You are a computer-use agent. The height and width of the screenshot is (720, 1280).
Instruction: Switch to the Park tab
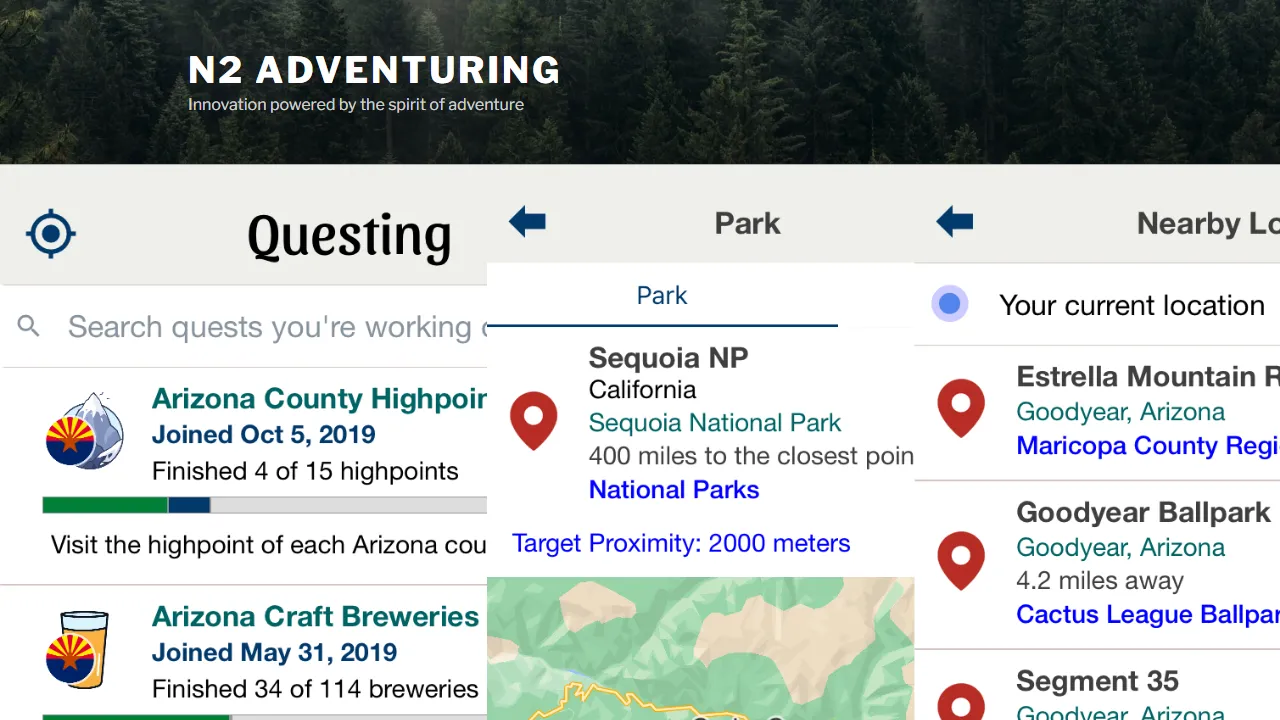click(x=662, y=295)
